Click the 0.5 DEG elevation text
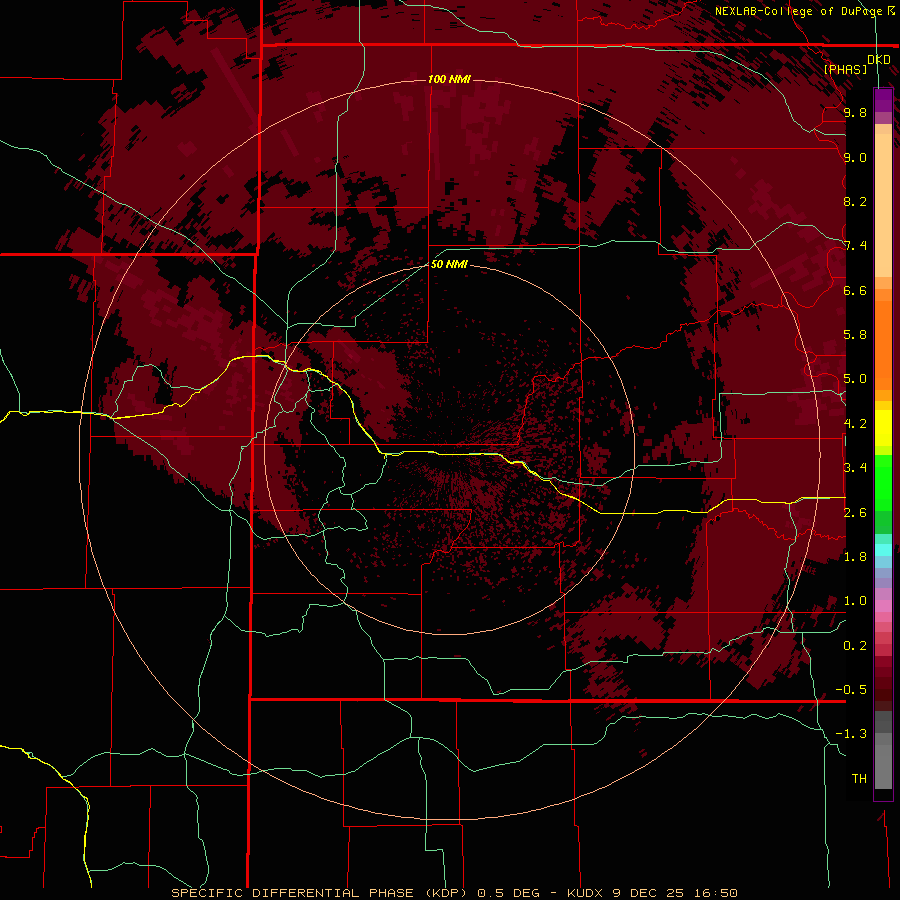This screenshot has height=900, width=900. tap(509, 893)
